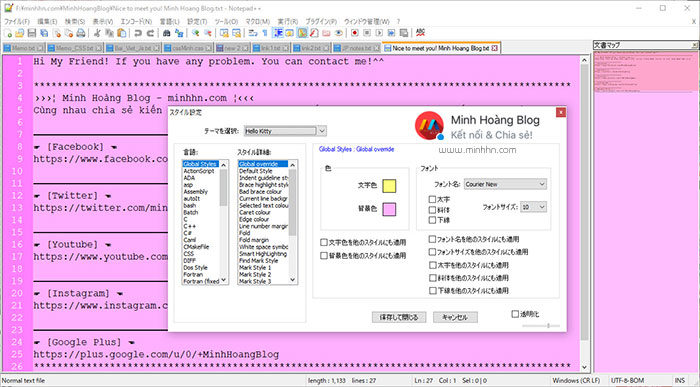Image resolution: width=700 pixels, height=387 pixels.
Task: Click UTF-8-BOM encoding in status bar
Action: pos(627,380)
